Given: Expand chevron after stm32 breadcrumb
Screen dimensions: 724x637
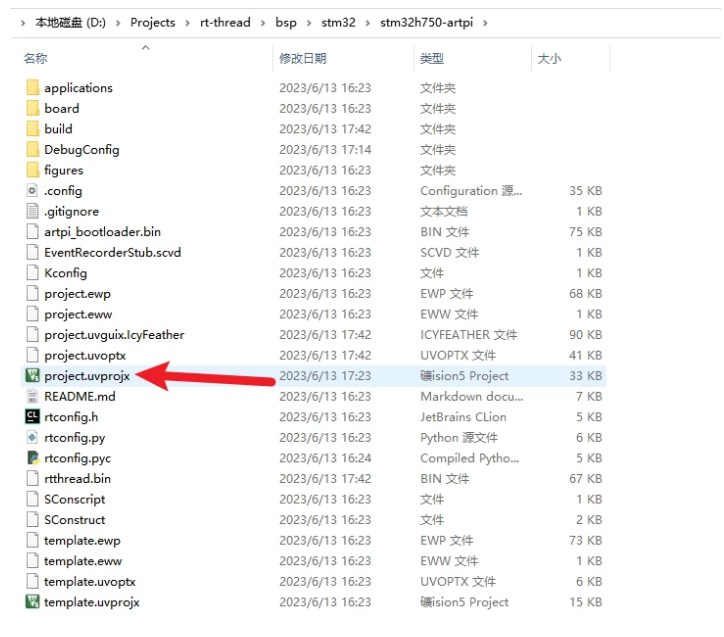Looking at the screenshot, I should (x=368, y=23).
